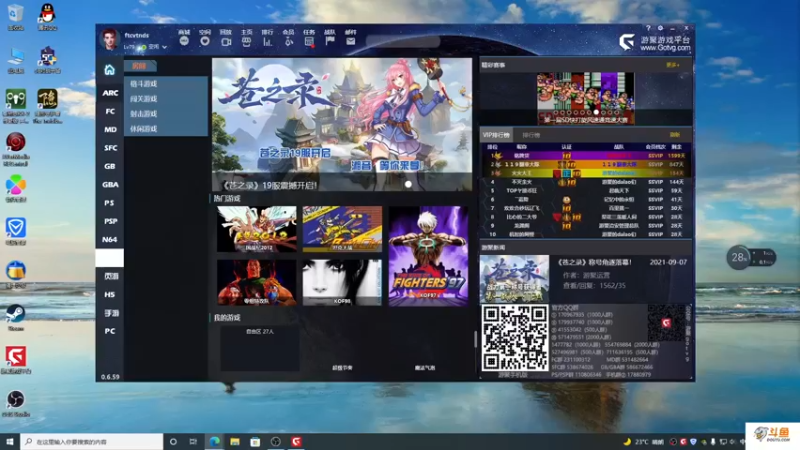The image size is (800, 450).
Task: Select MD platform in sidebar
Action: pyautogui.click(x=110, y=130)
